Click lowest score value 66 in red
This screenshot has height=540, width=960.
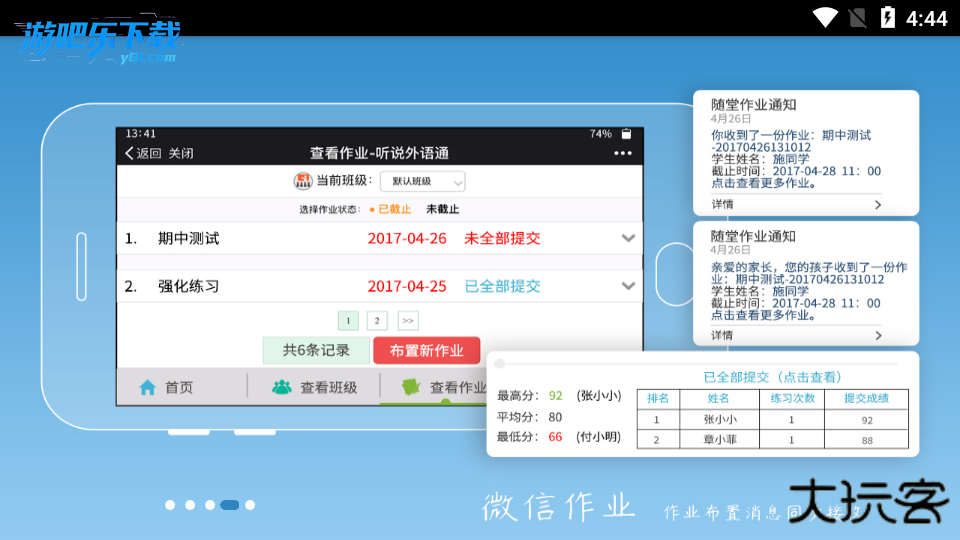click(555, 437)
